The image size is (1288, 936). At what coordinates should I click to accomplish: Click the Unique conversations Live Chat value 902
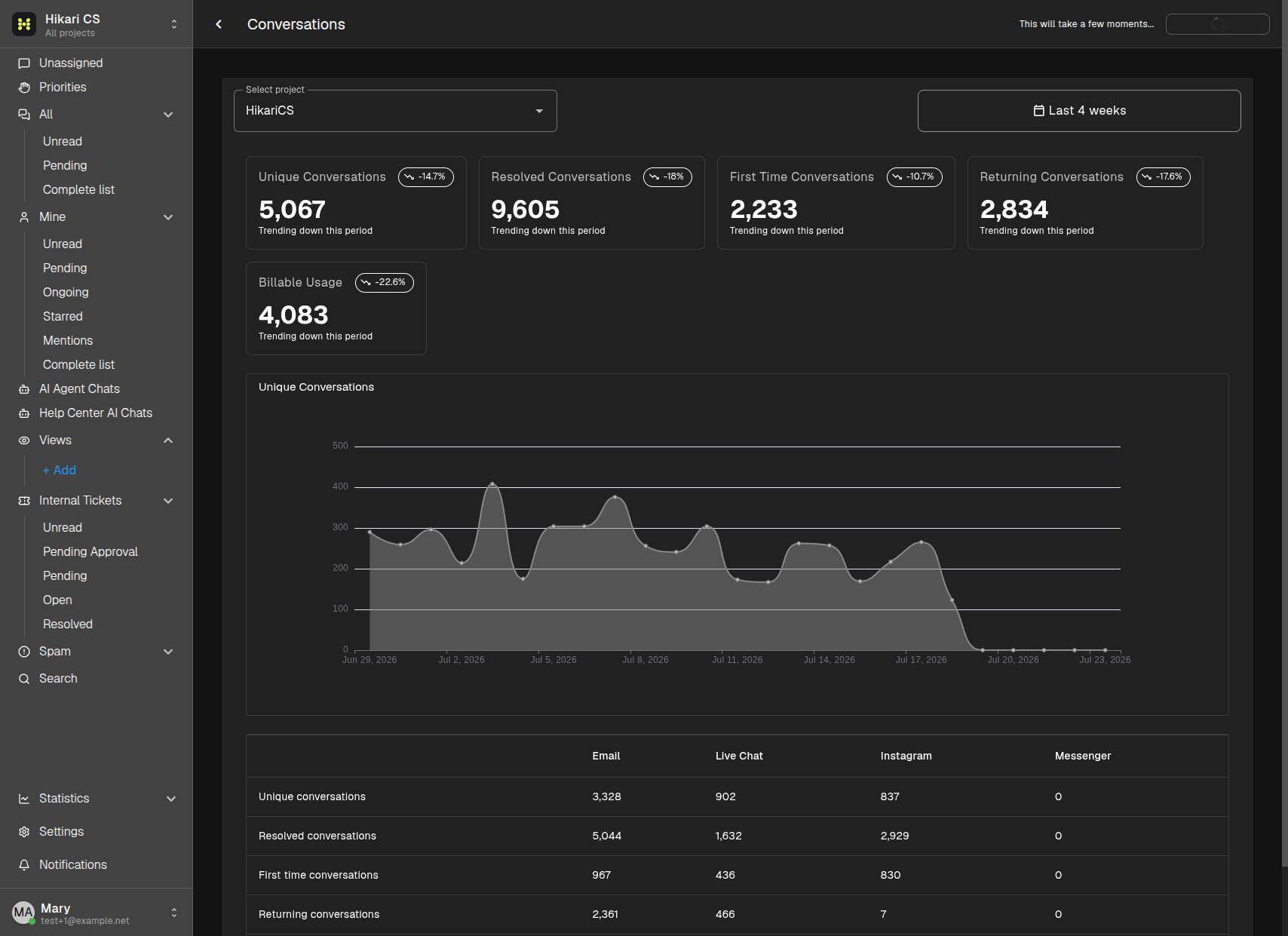click(725, 797)
